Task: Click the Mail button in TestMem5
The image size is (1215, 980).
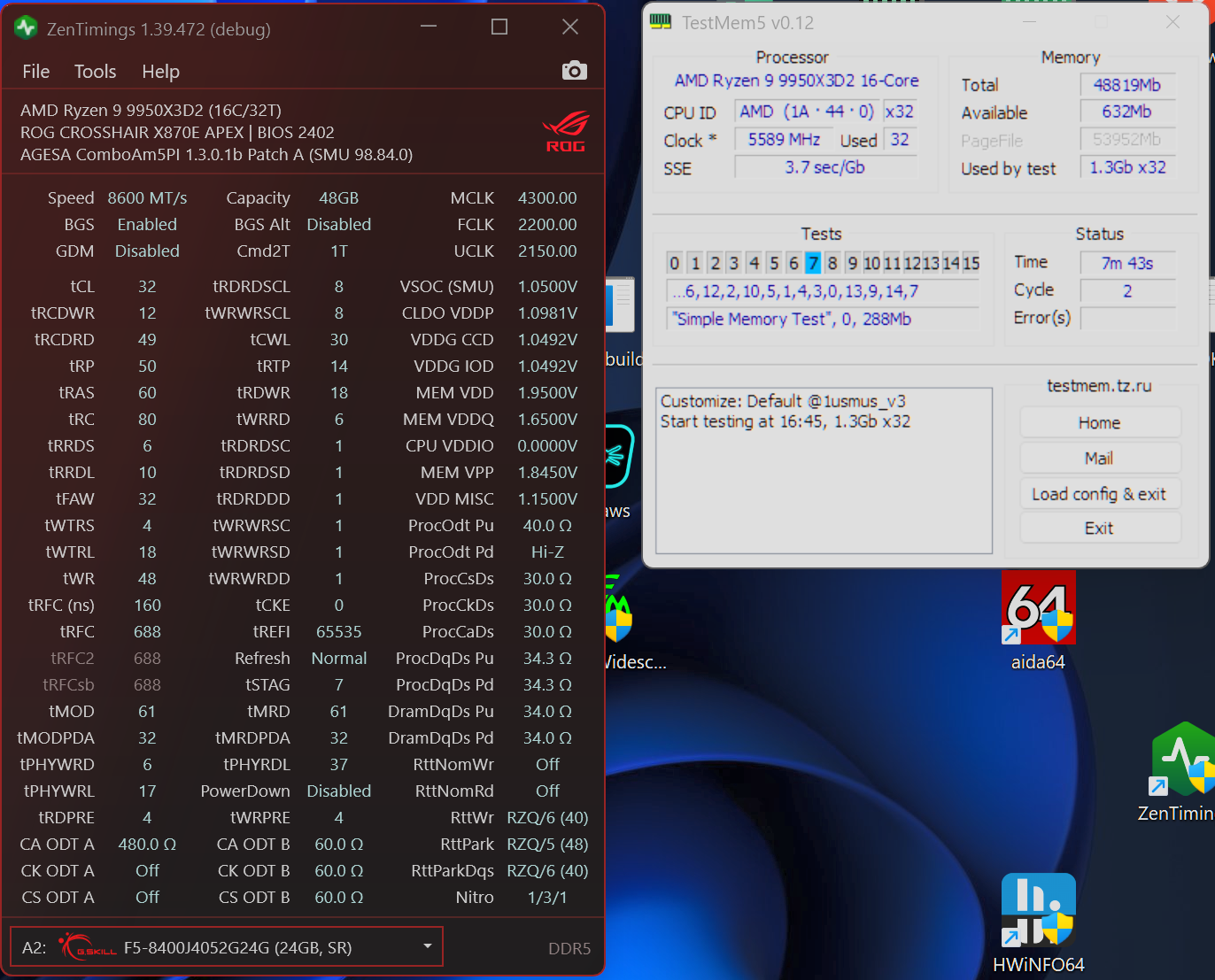Action: [1100, 458]
